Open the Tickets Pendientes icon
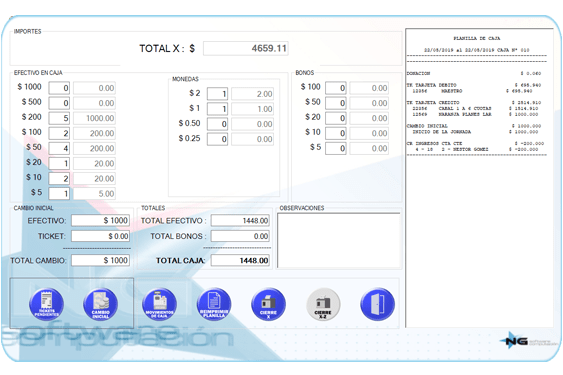The image size is (563, 375). (46, 304)
